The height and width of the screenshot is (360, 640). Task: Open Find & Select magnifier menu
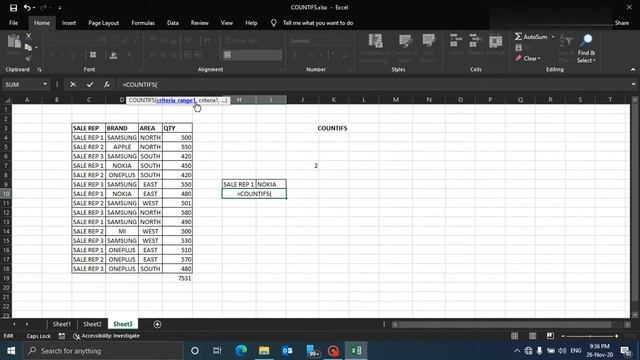[587, 49]
